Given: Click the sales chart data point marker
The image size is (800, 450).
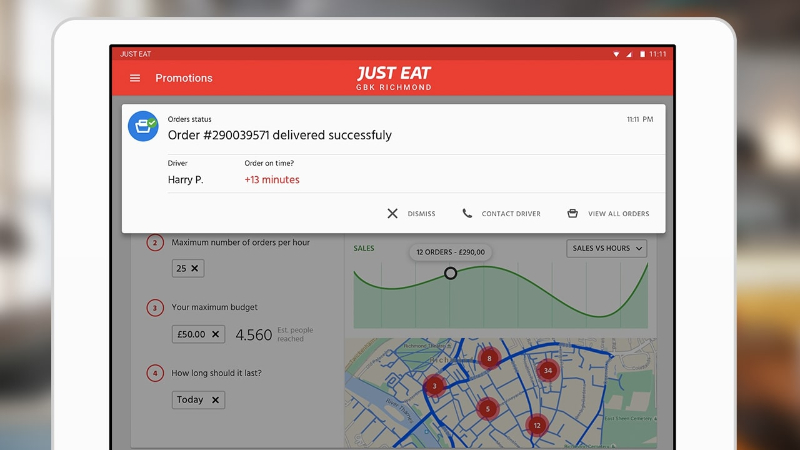Looking at the screenshot, I should point(450,273).
